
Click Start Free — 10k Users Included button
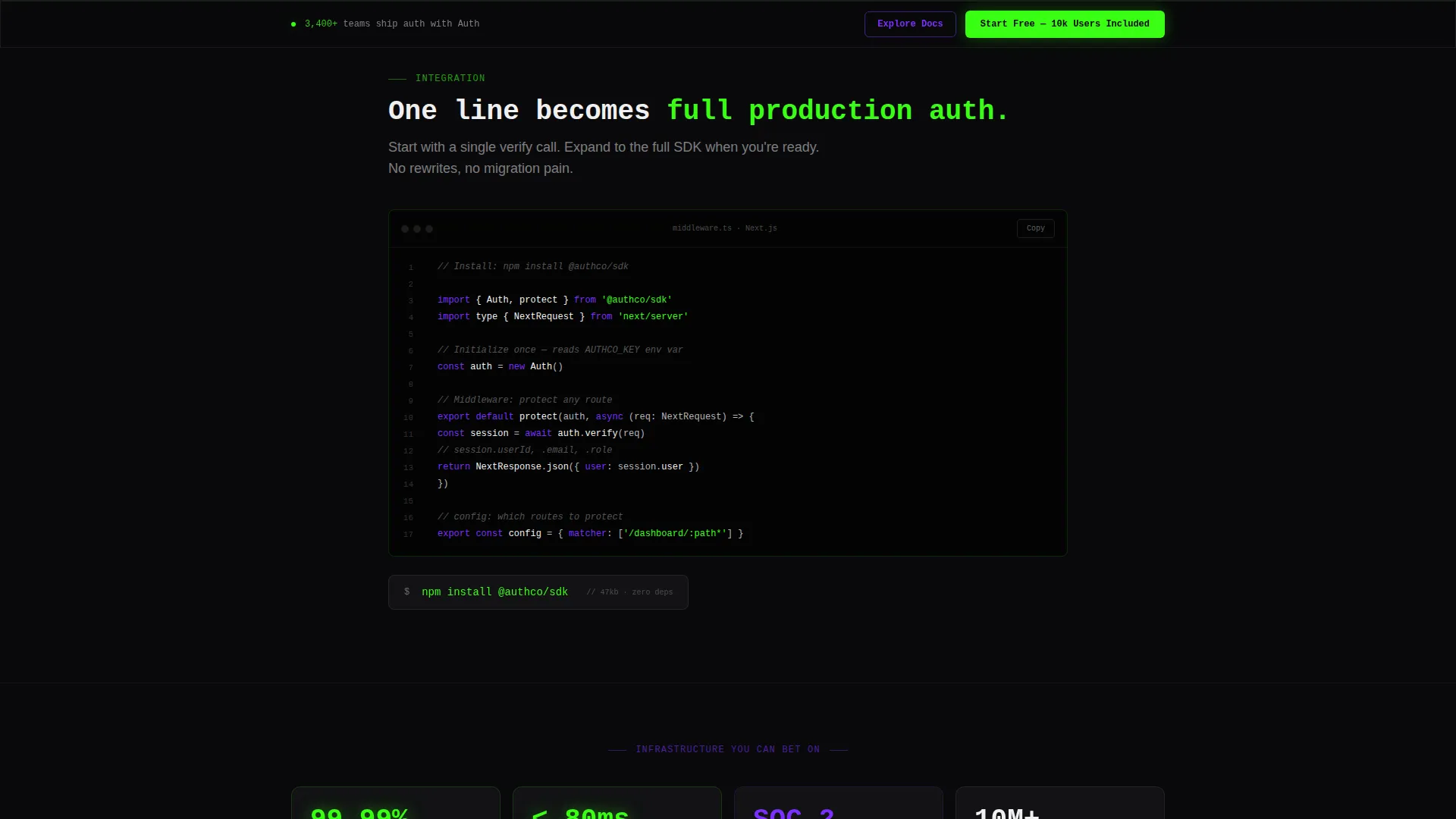(x=1065, y=24)
